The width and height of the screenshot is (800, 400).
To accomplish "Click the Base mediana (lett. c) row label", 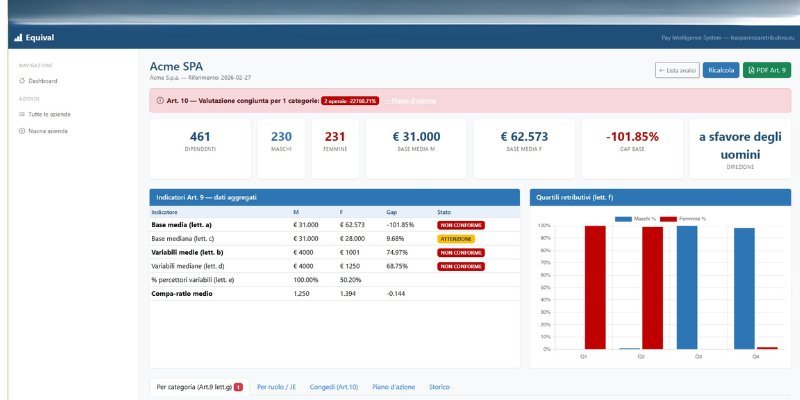I will 182,239.
